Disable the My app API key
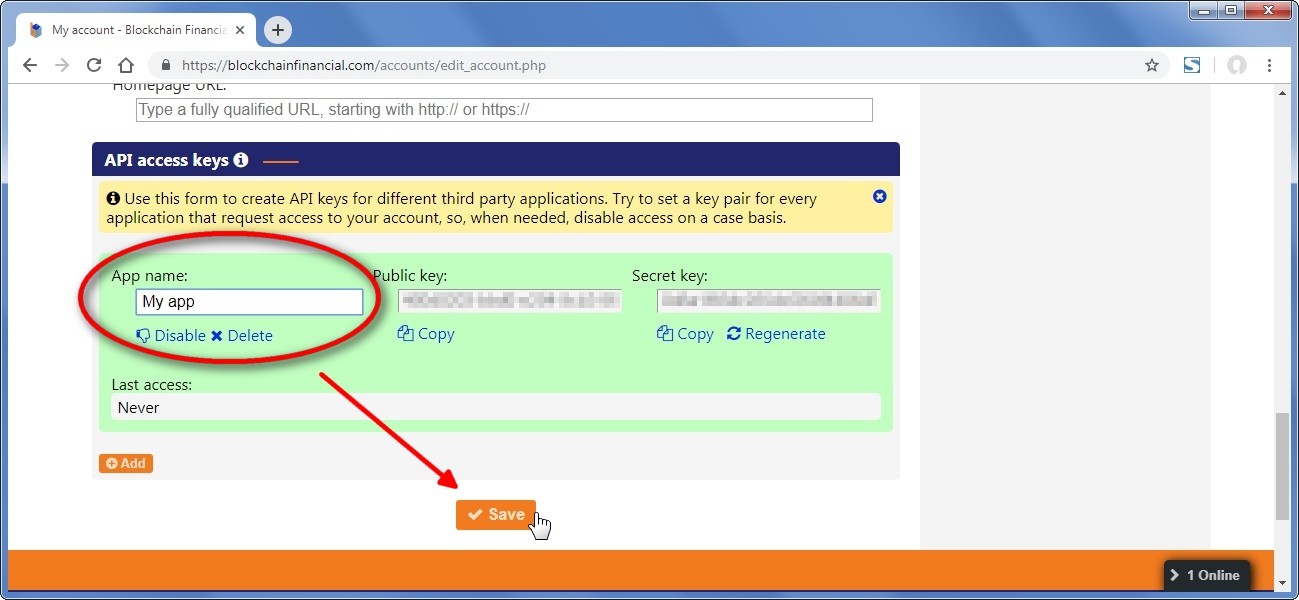1299x600 pixels. tap(171, 336)
